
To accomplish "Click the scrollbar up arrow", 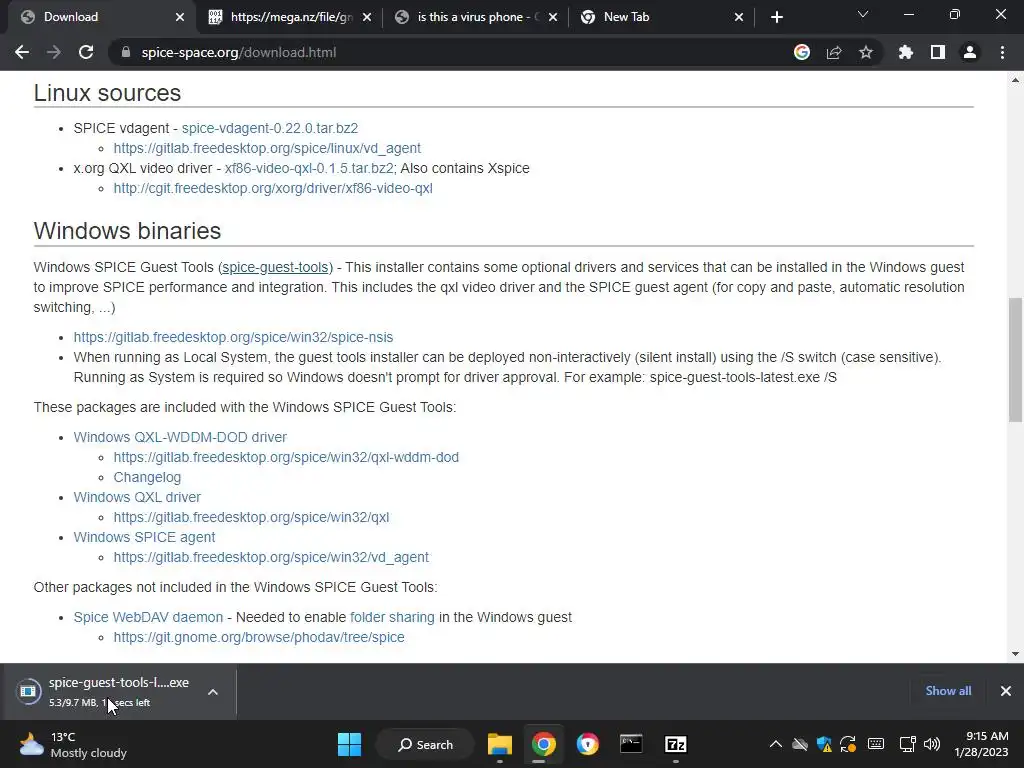I will [1015, 80].
